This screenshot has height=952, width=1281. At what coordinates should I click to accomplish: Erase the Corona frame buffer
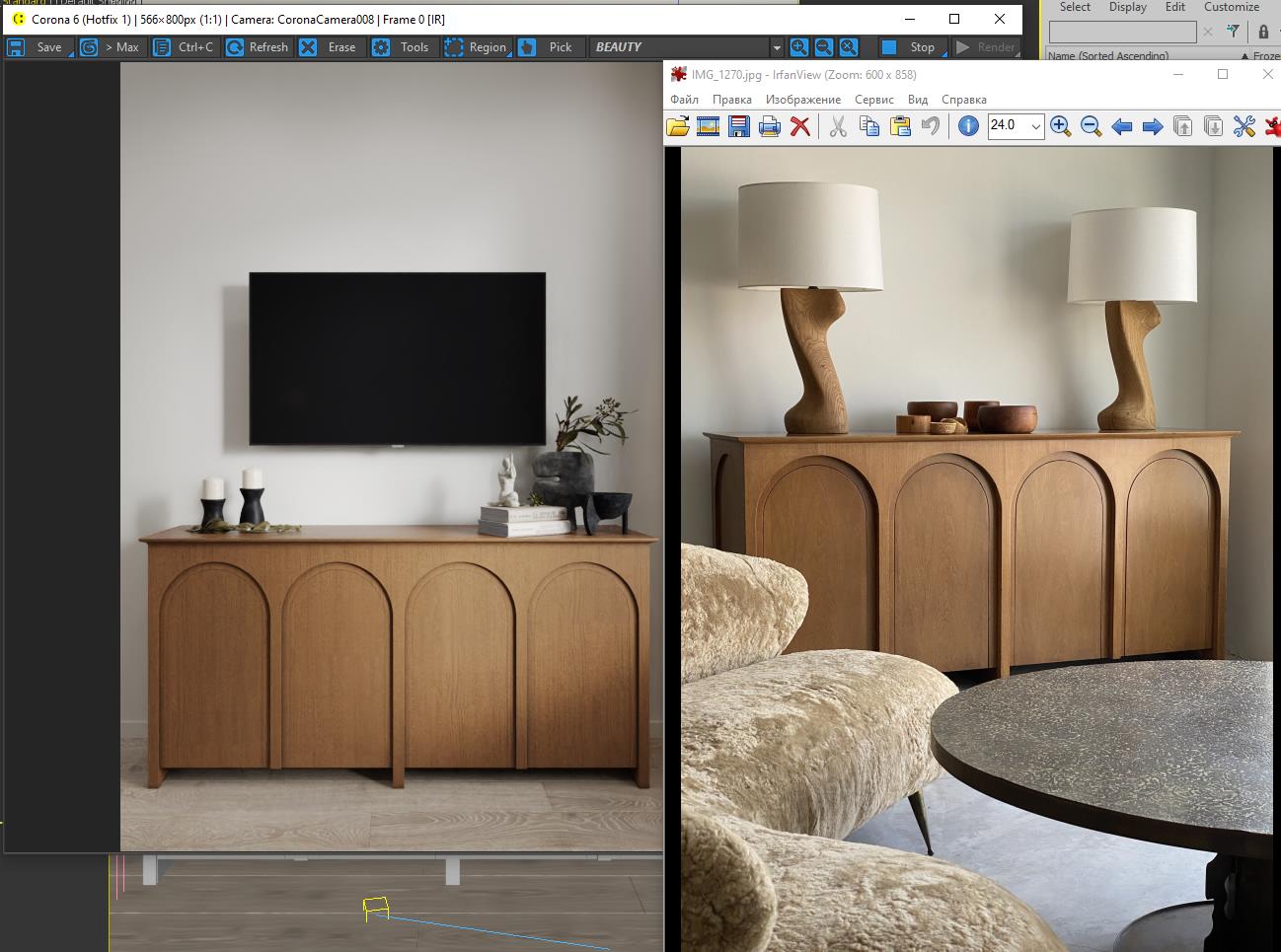pyautogui.click(x=330, y=47)
